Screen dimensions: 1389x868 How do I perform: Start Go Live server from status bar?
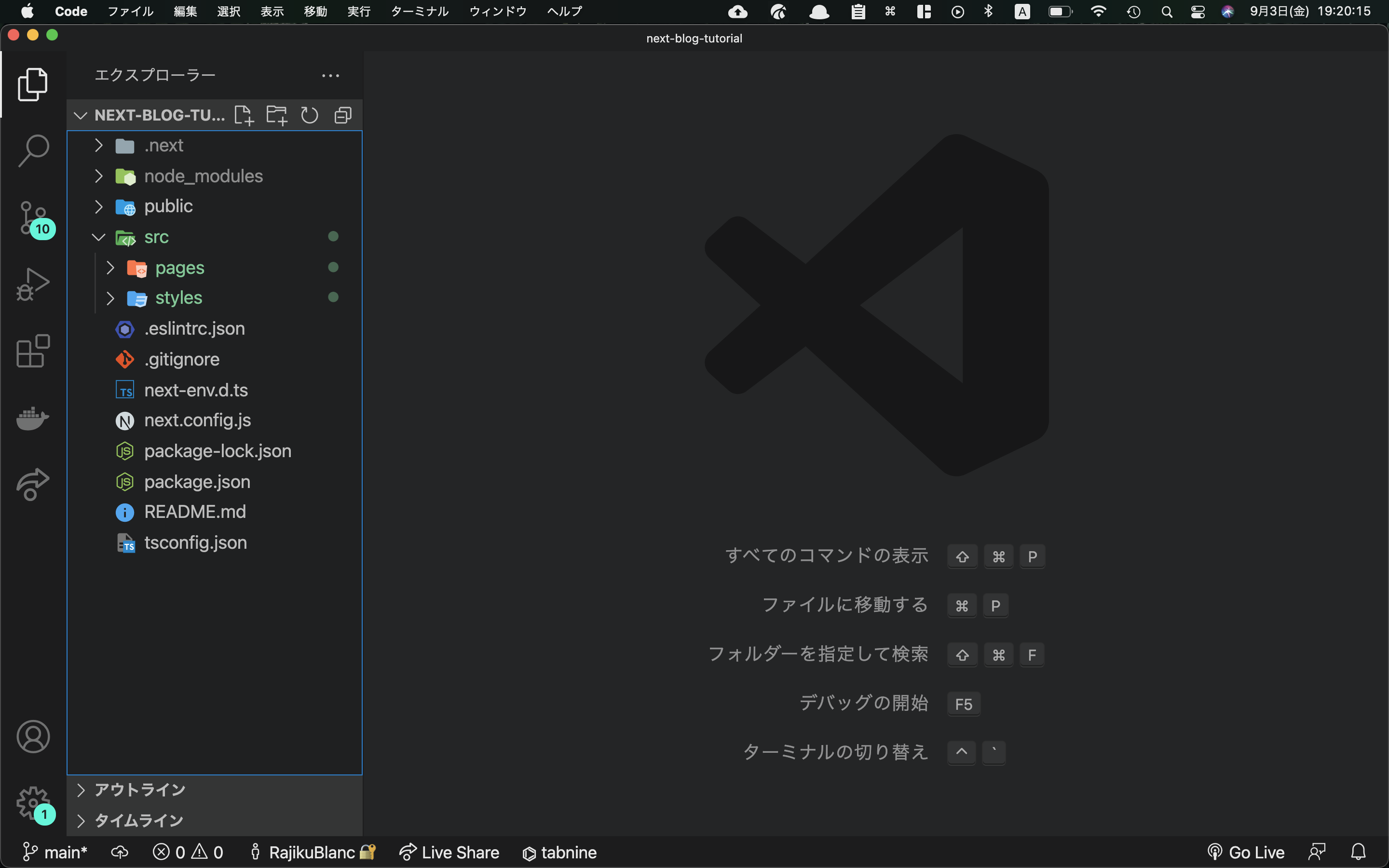tap(1245, 853)
